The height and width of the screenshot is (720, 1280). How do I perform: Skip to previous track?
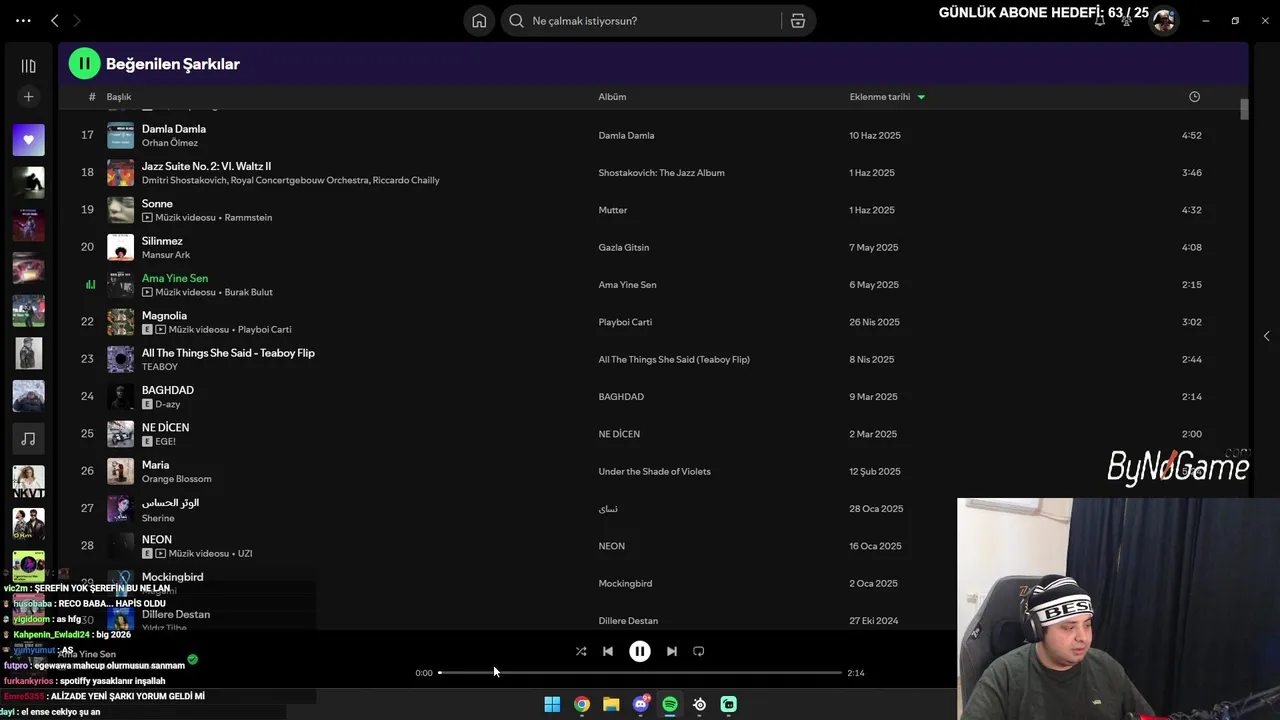pos(607,651)
